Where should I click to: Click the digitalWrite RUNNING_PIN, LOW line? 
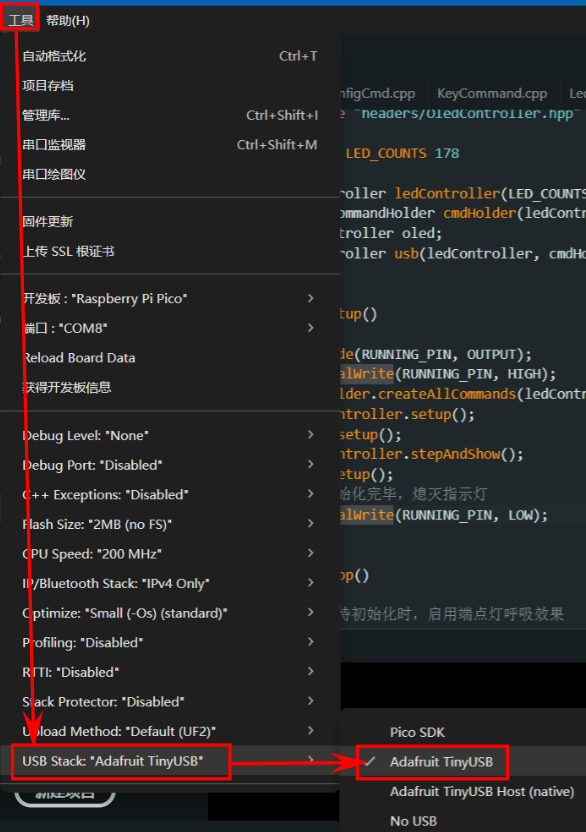444,515
